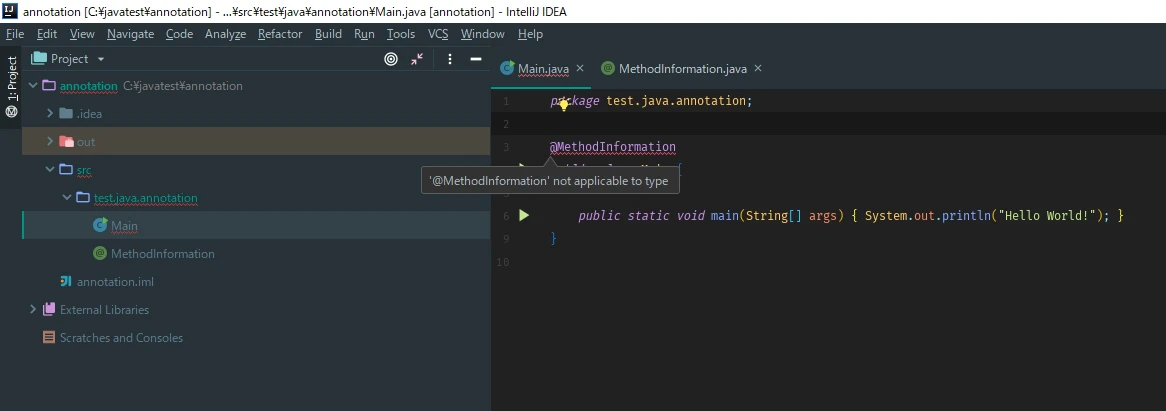
Task: Click the .idea folder icon
Action: tap(65, 114)
